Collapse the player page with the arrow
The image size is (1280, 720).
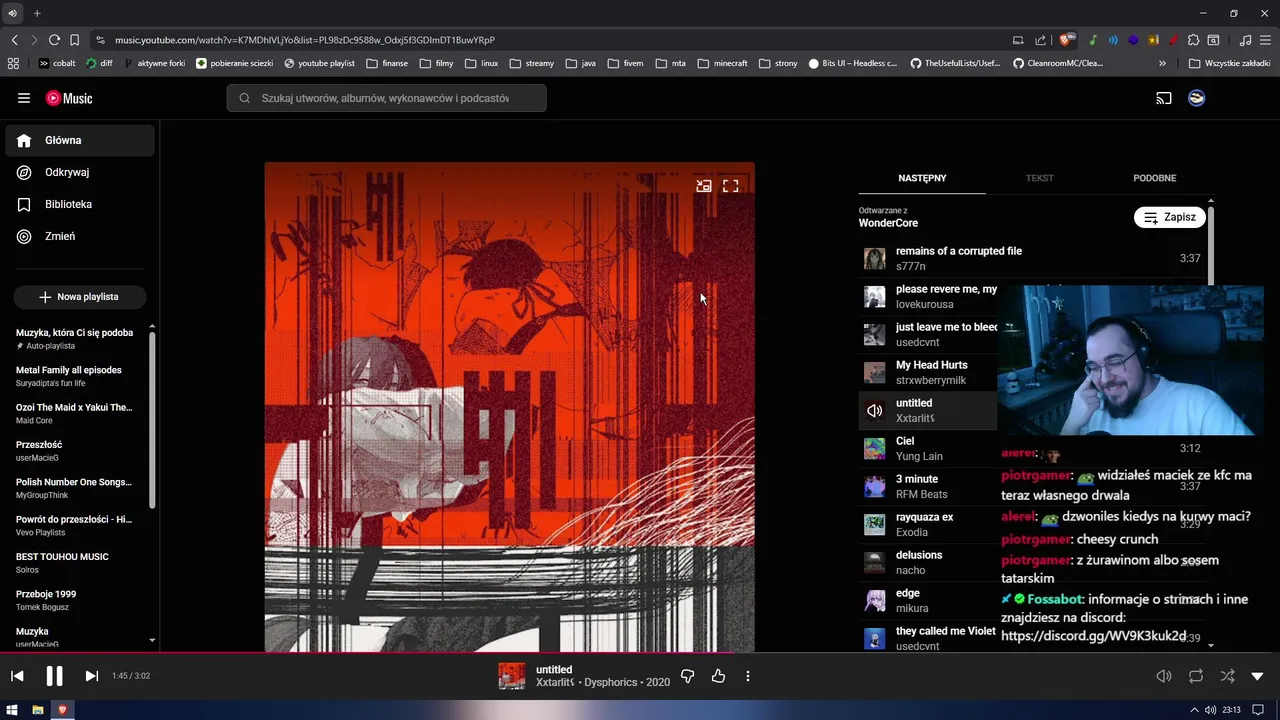[1258, 676]
